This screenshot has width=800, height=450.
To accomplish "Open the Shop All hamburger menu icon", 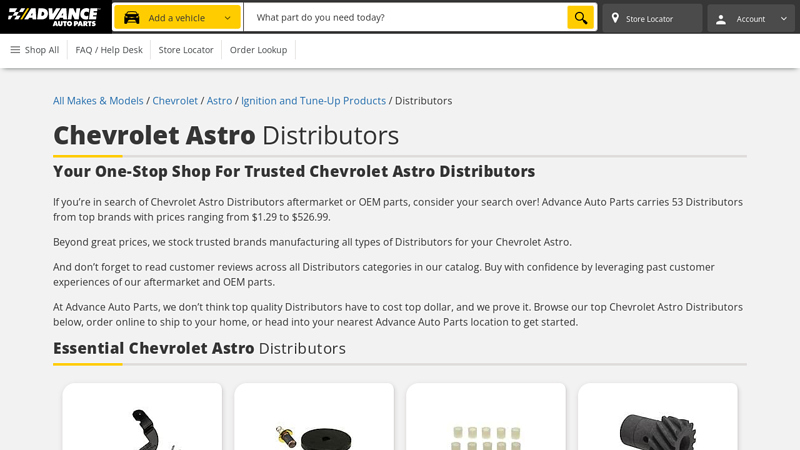I will 15,49.
